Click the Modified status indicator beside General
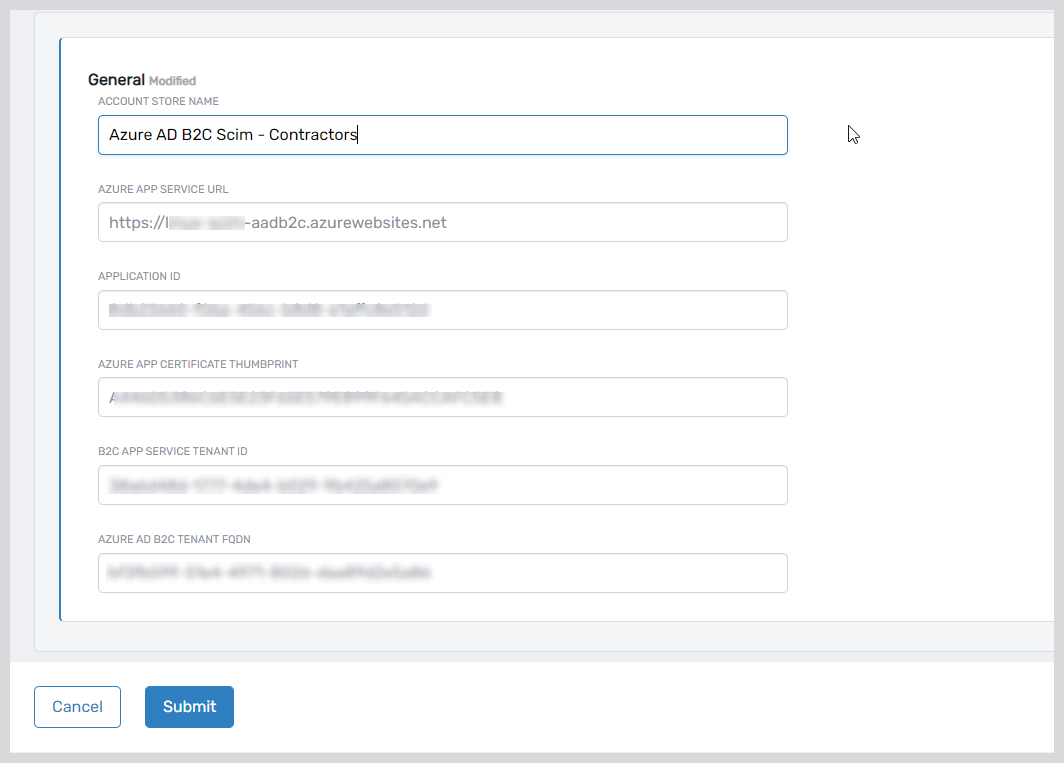This screenshot has height=763, width=1064. pos(172,81)
